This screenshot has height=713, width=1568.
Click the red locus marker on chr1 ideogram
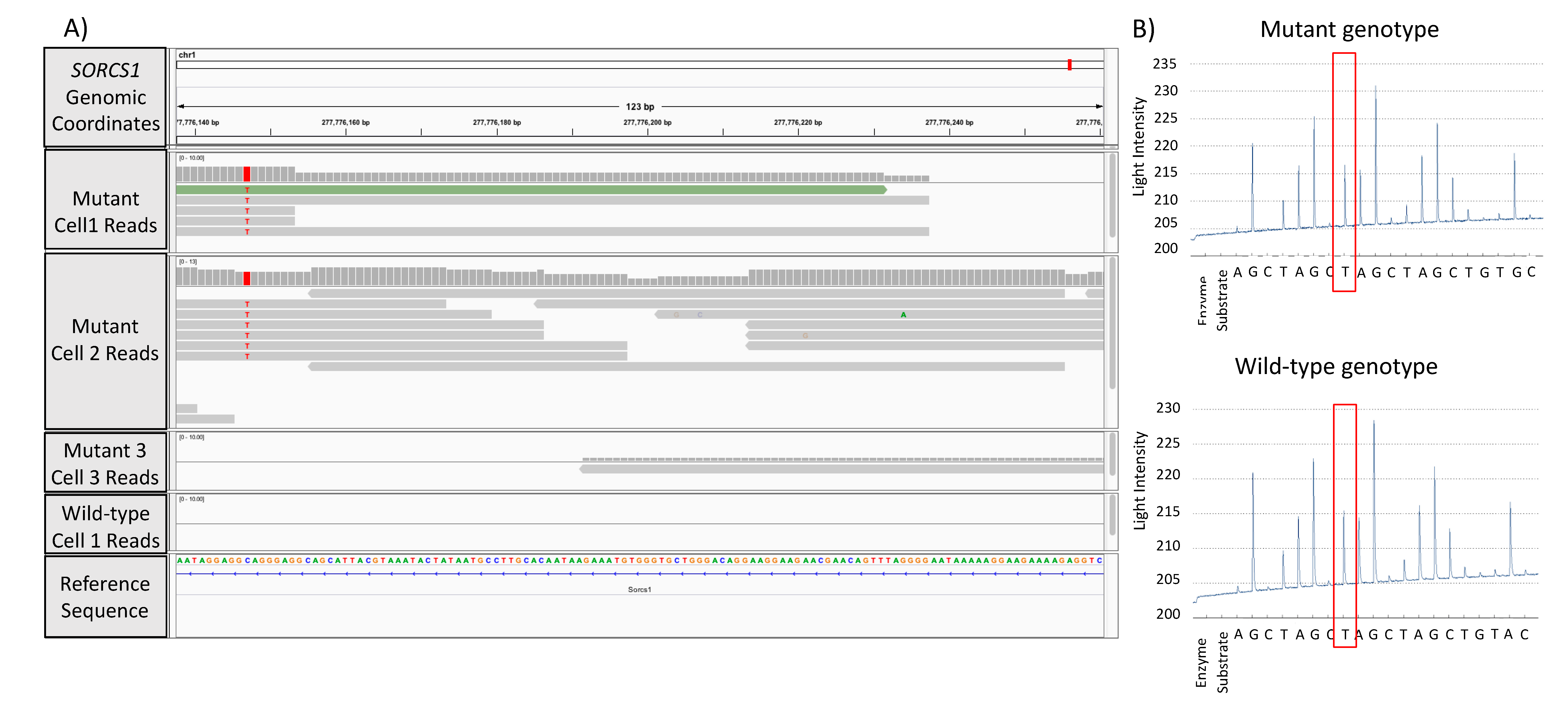pyautogui.click(x=1070, y=65)
